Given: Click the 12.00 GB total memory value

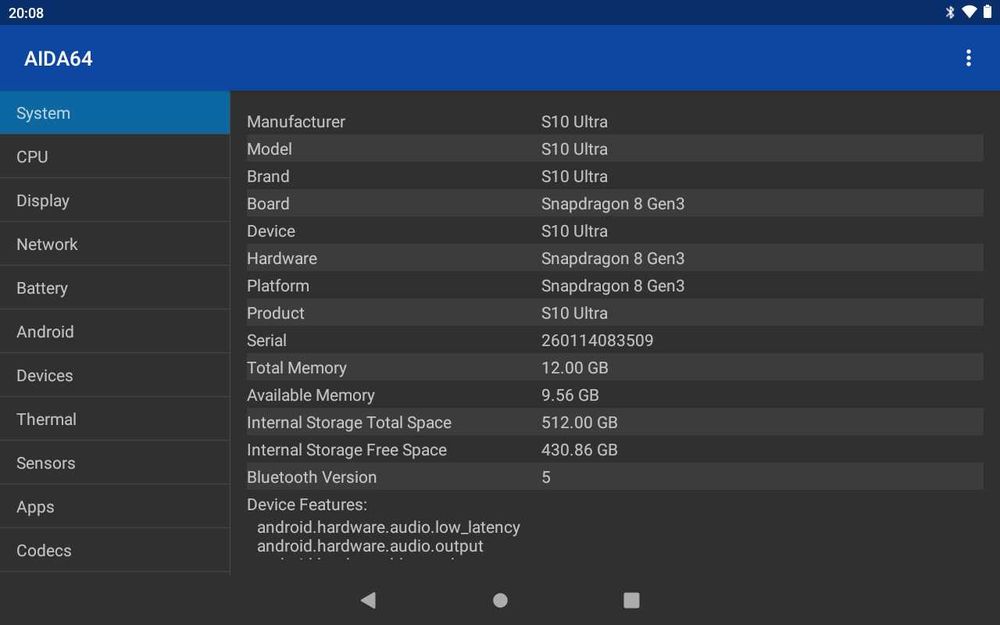Looking at the screenshot, I should click(x=575, y=368).
